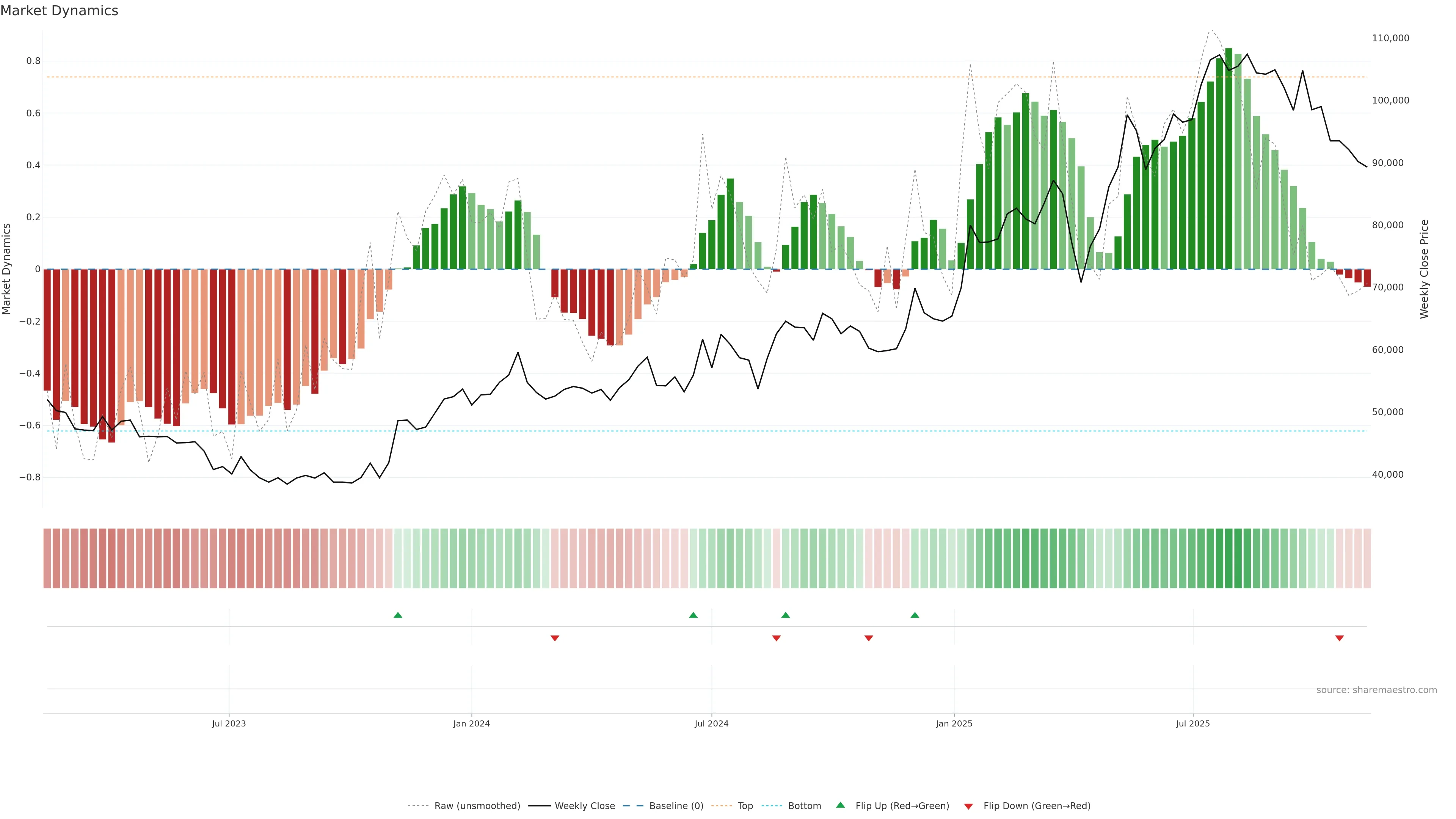Click the vertical Market Dynamics y-axis title
The width and height of the screenshot is (1456, 819).
pos(6,269)
